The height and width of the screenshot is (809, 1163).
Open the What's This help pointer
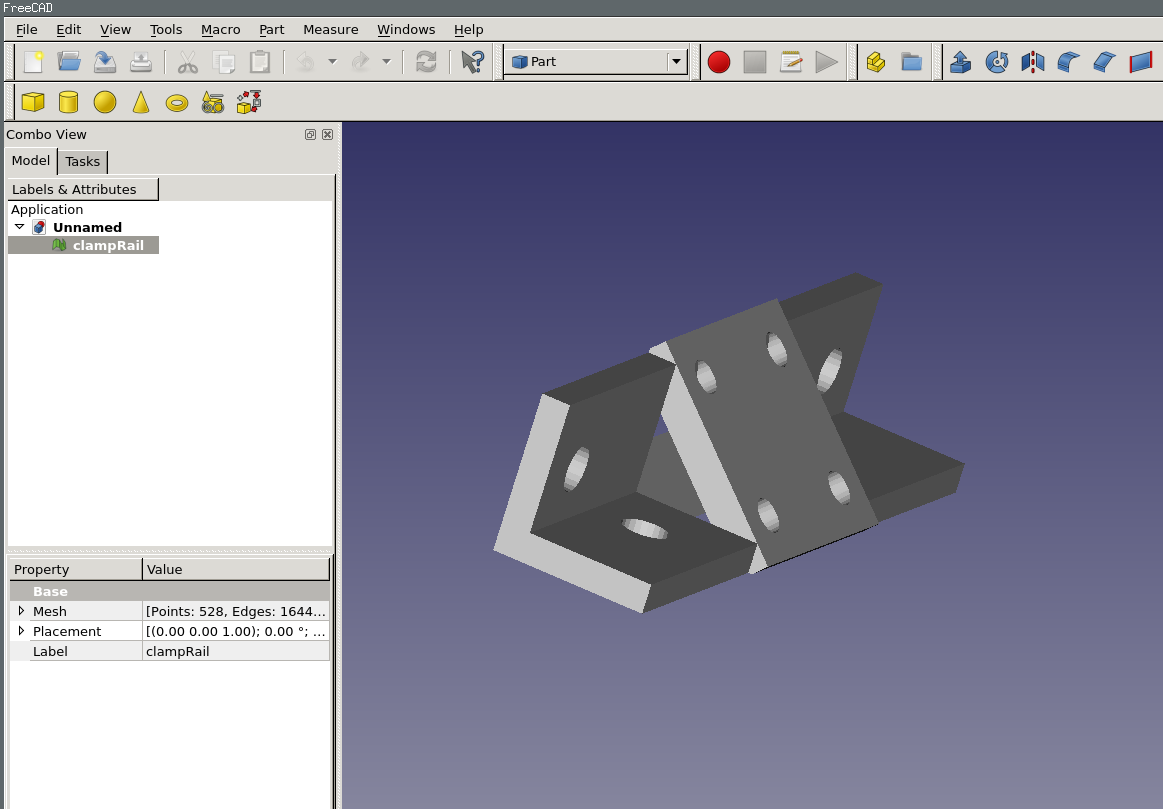[472, 62]
